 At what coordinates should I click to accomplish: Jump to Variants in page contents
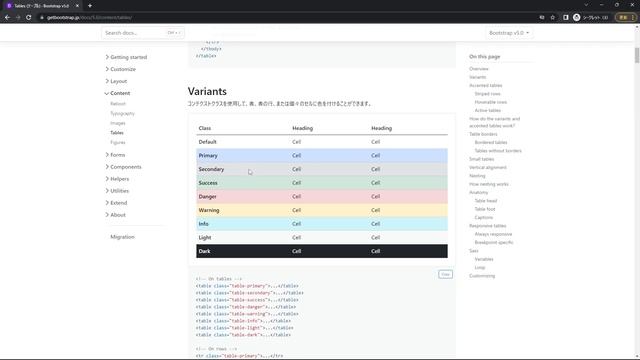[x=478, y=77]
